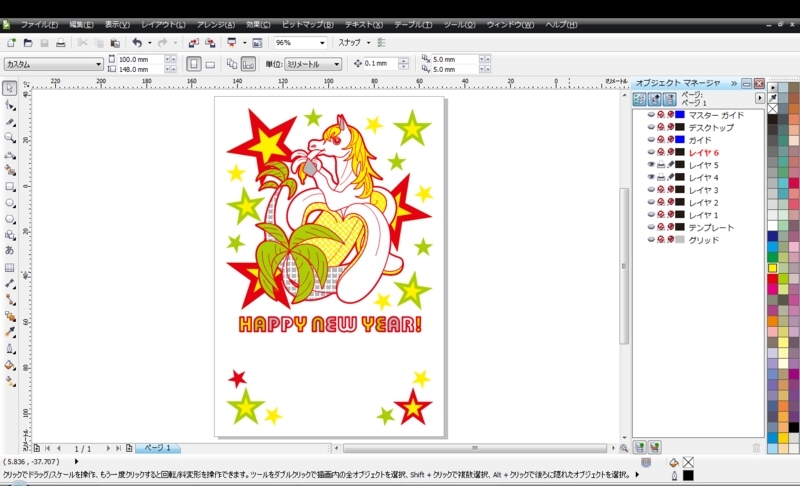Click the new master layer button
Screen dimensions: 800x486
[x=654, y=447]
